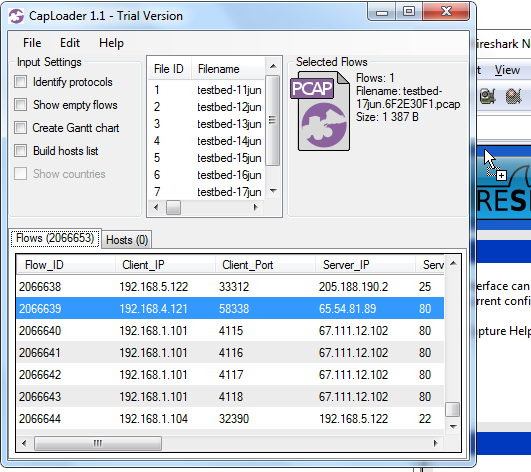
Task: Select file row testbed-17jun
Action: coord(207,192)
